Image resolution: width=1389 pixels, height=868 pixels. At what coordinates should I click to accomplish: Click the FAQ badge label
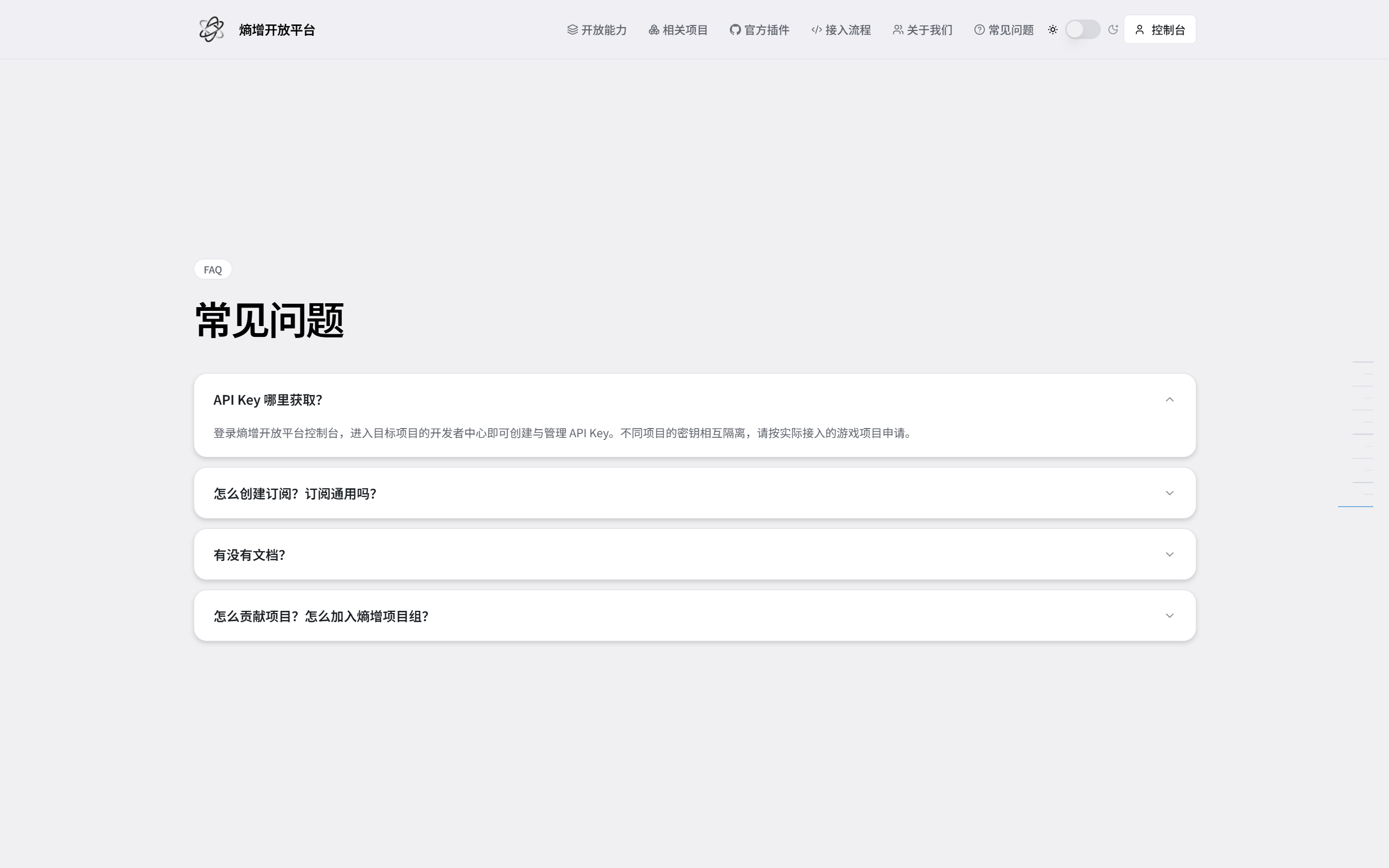tap(213, 270)
